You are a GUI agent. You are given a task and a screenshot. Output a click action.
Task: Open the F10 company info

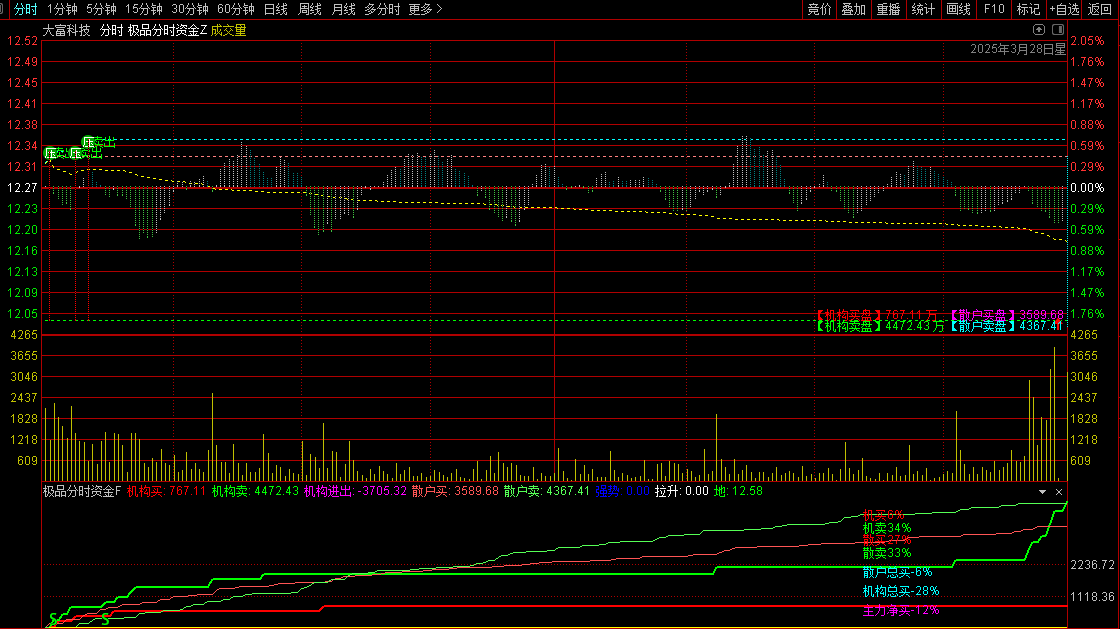click(x=994, y=9)
